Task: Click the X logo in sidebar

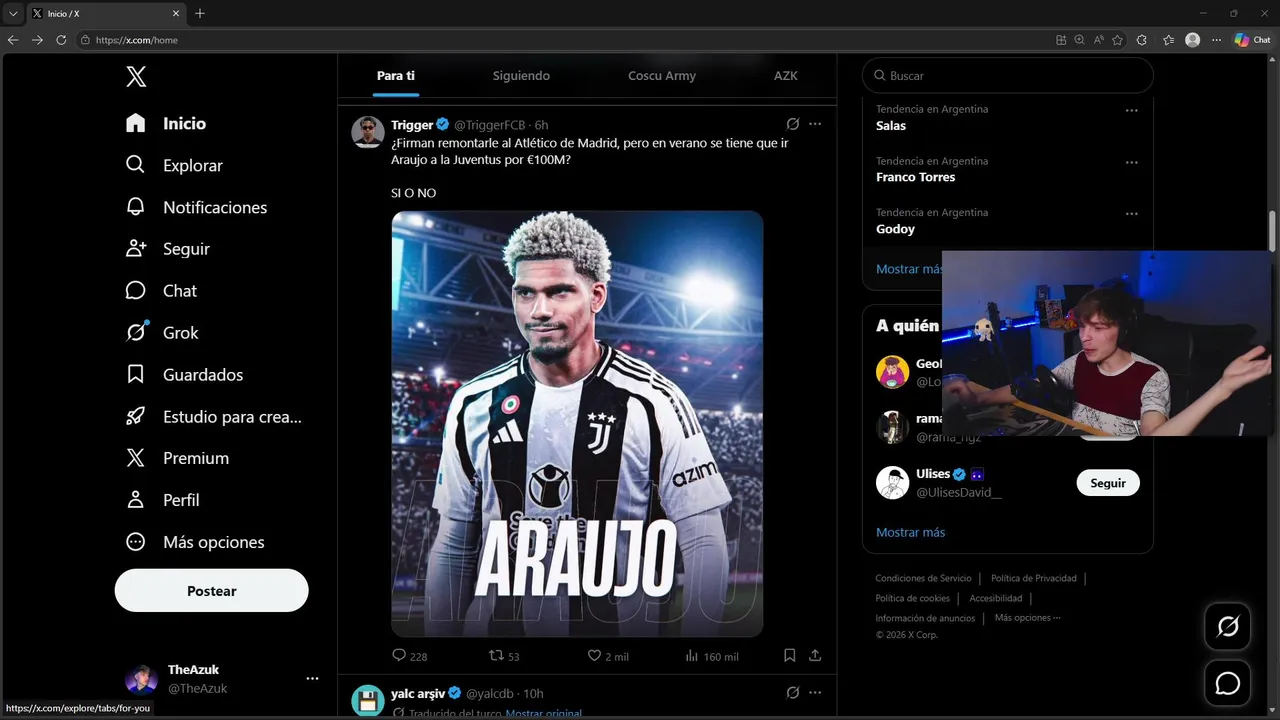Action: pyautogui.click(x=136, y=76)
